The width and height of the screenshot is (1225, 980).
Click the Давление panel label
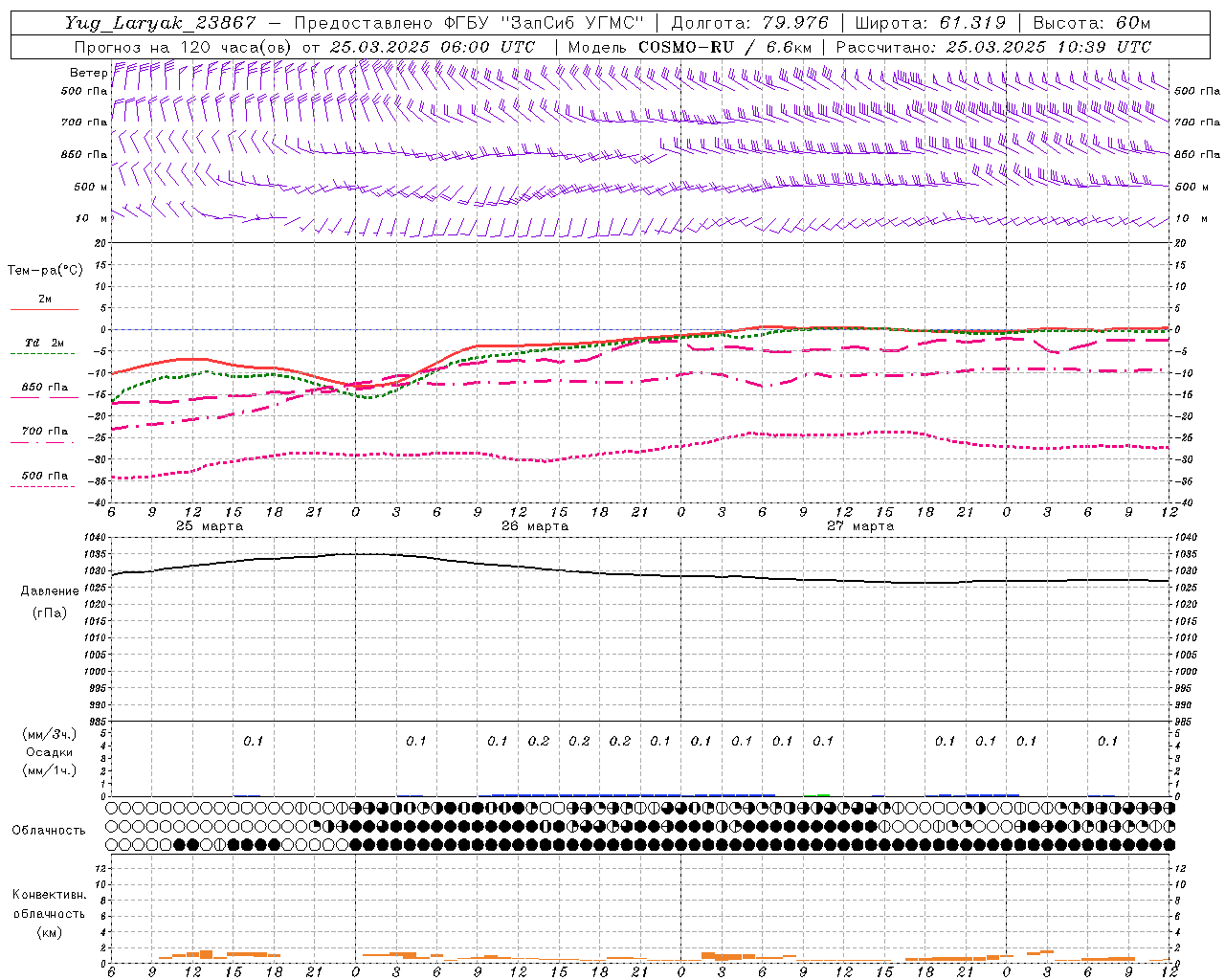tap(51, 591)
